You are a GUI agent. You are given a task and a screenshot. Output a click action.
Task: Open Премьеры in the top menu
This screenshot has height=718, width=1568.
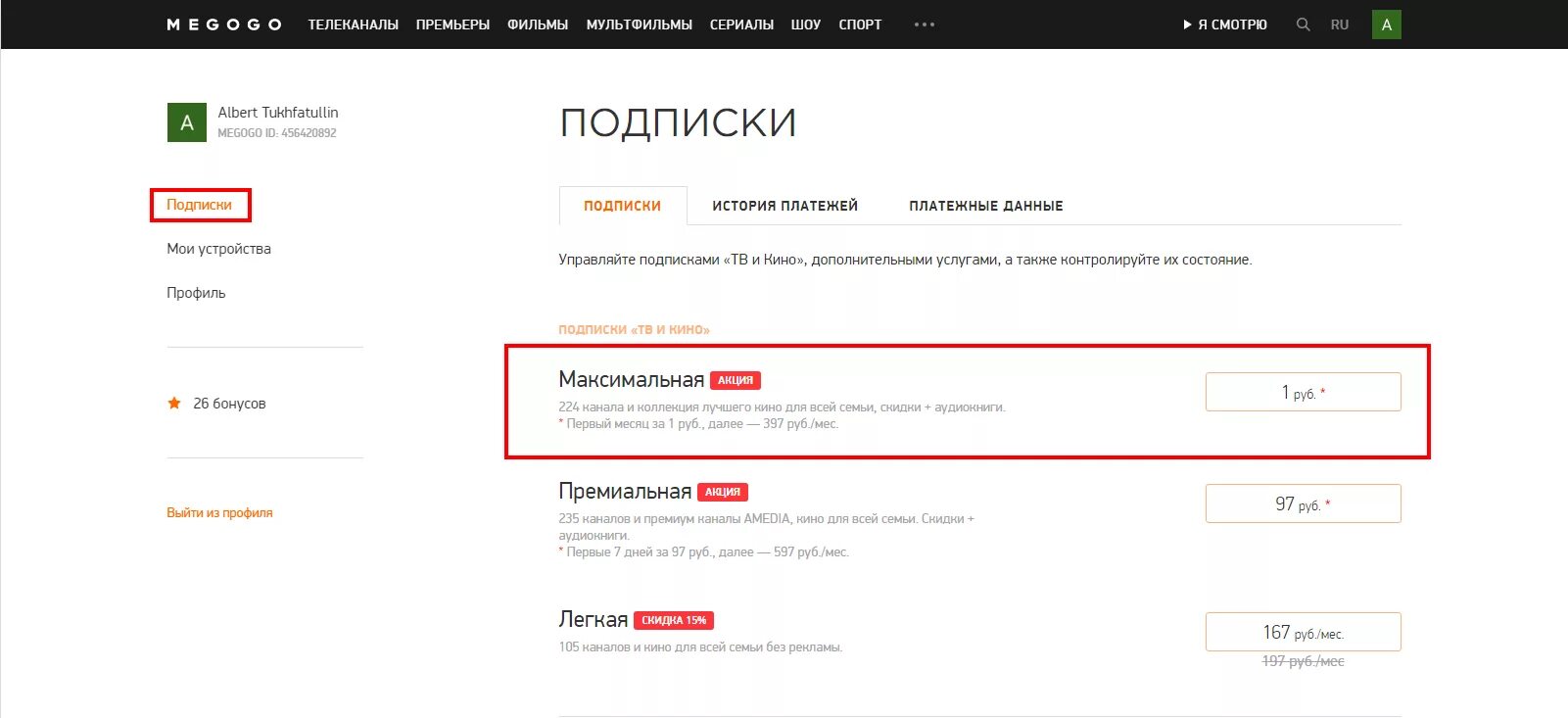452,24
